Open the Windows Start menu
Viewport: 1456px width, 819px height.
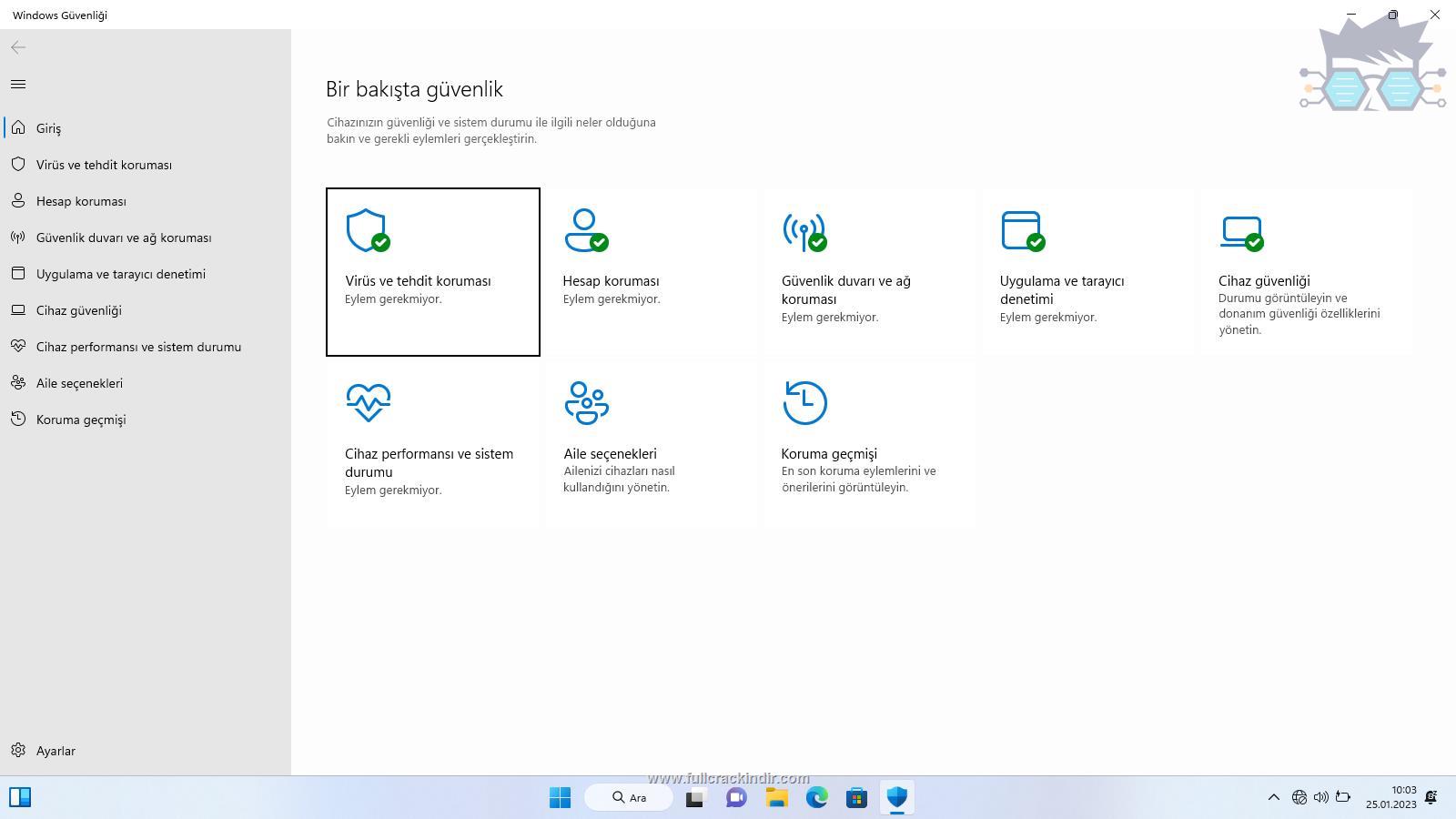tap(561, 798)
